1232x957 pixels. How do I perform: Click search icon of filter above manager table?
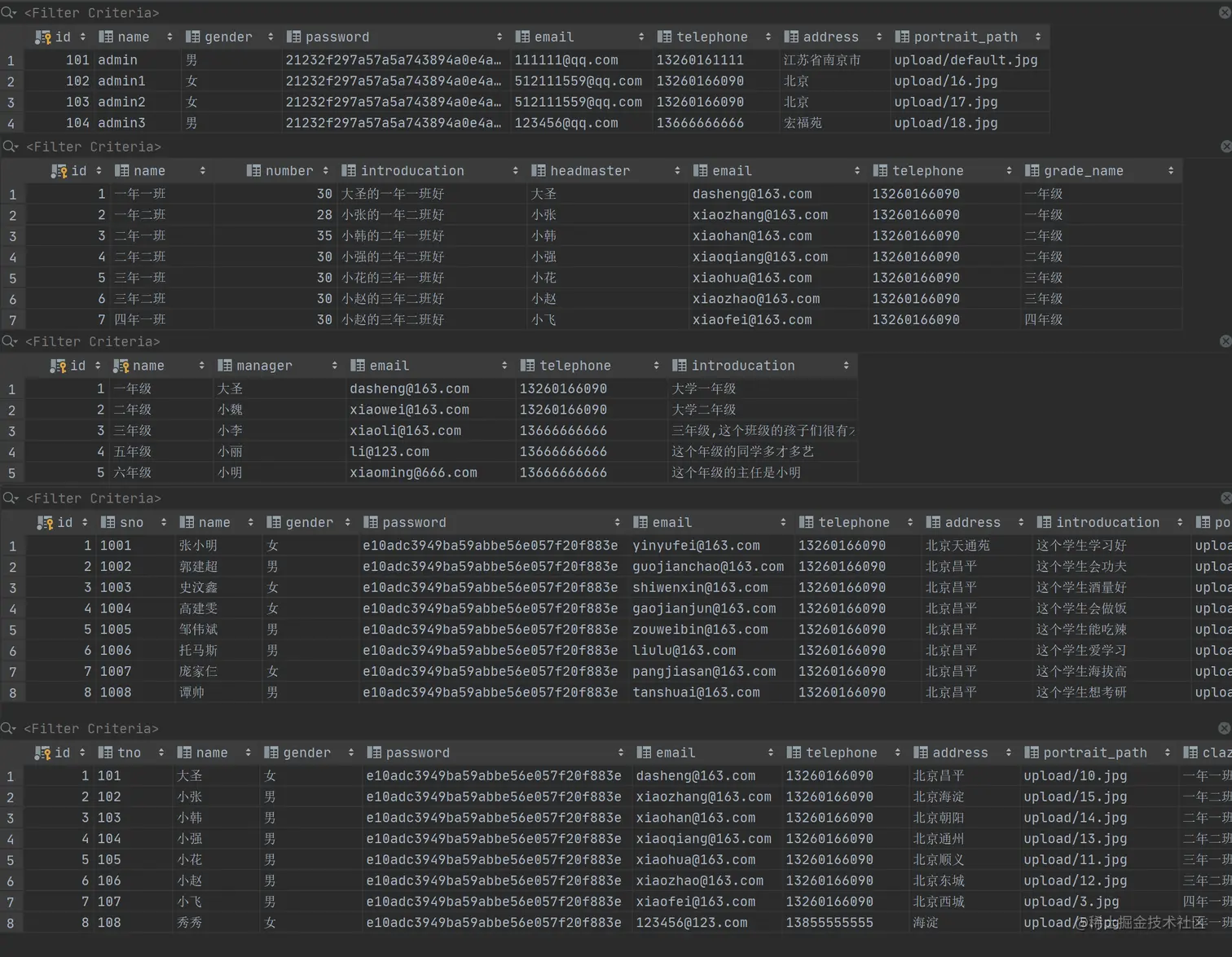click(10, 341)
